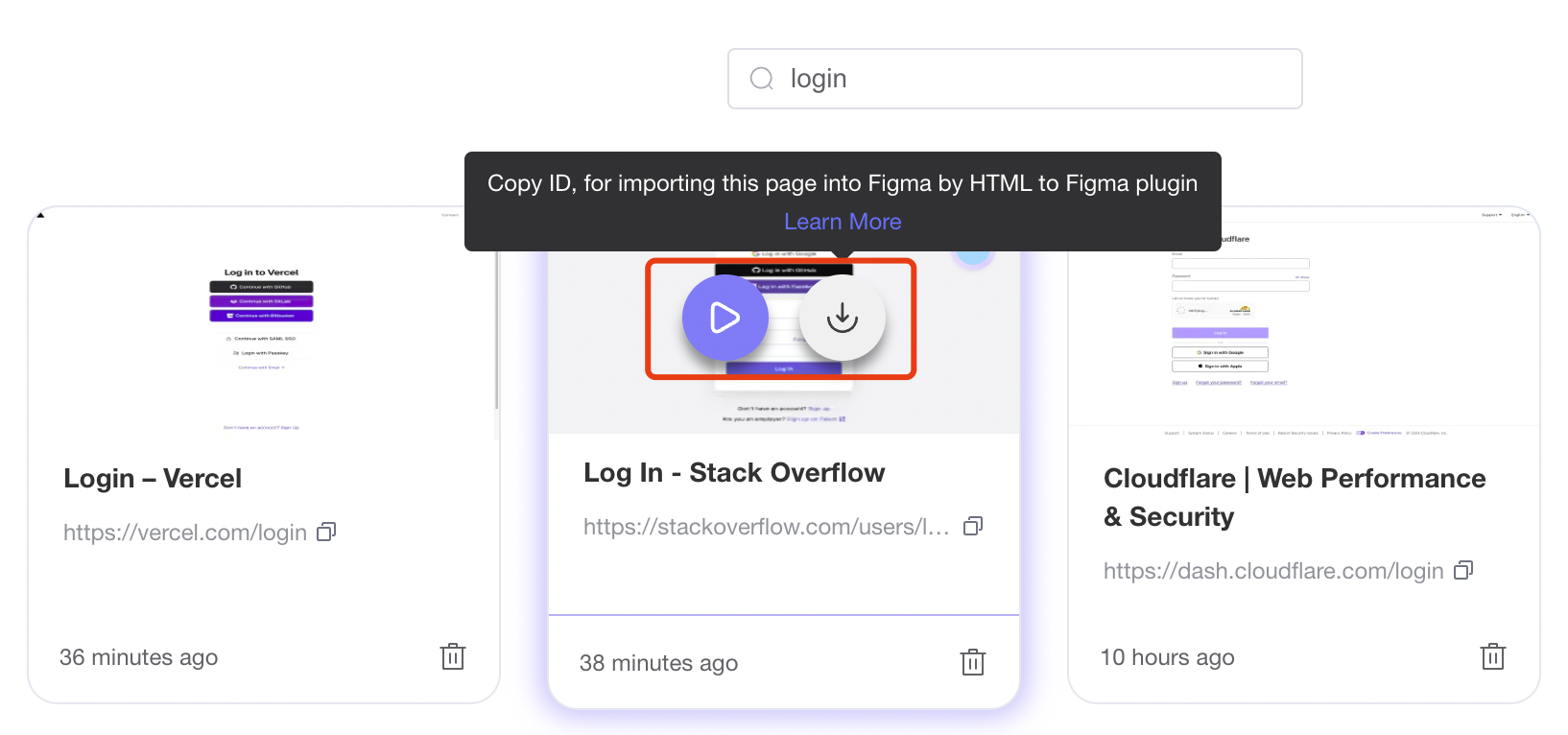The height and width of the screenshot is (735, 1568).
Task: Visit the truncated stackoverflow.com/users link
Action: [x=766, y=527]
